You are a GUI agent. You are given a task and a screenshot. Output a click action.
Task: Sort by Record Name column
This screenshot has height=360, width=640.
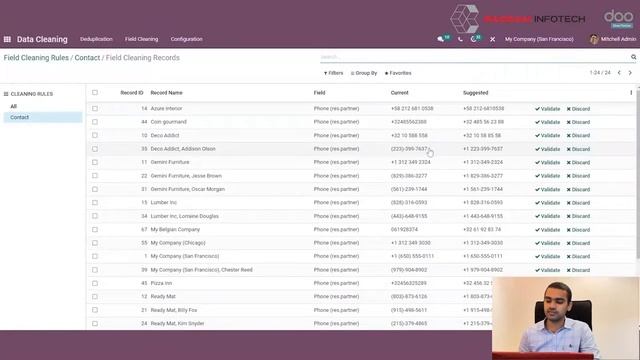click(167, 93)
